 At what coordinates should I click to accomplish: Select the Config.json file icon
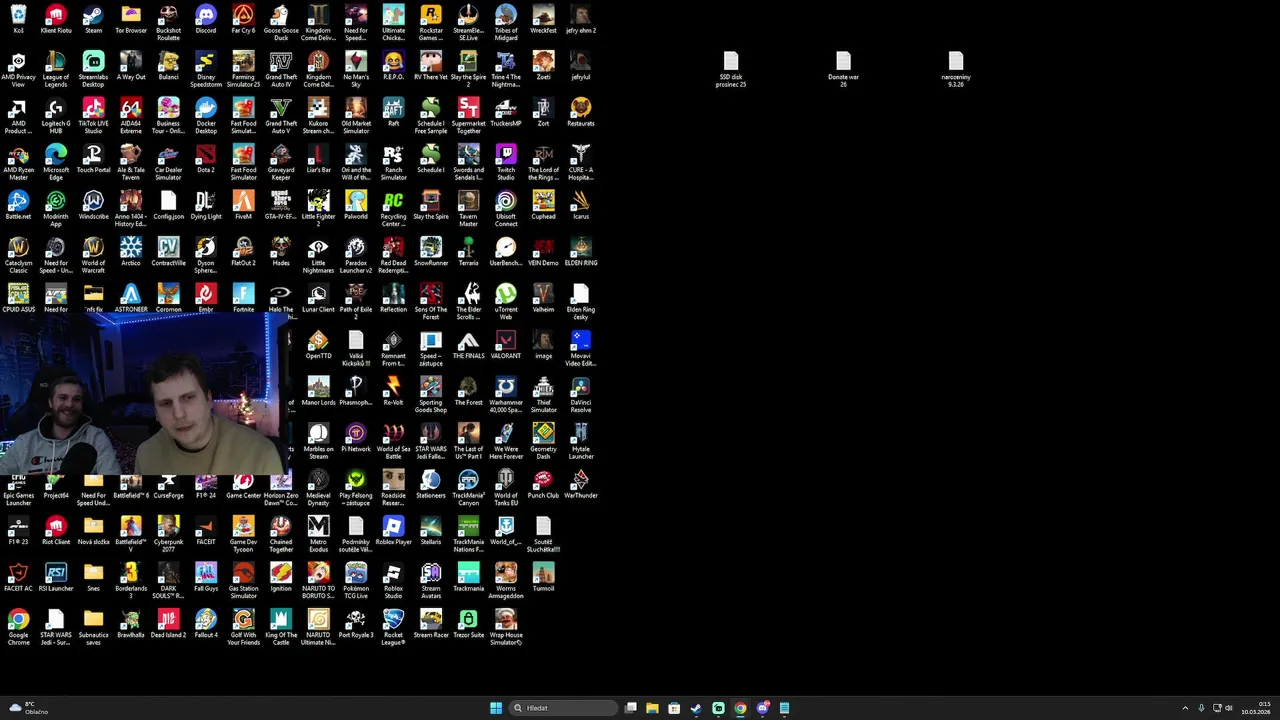168,205
